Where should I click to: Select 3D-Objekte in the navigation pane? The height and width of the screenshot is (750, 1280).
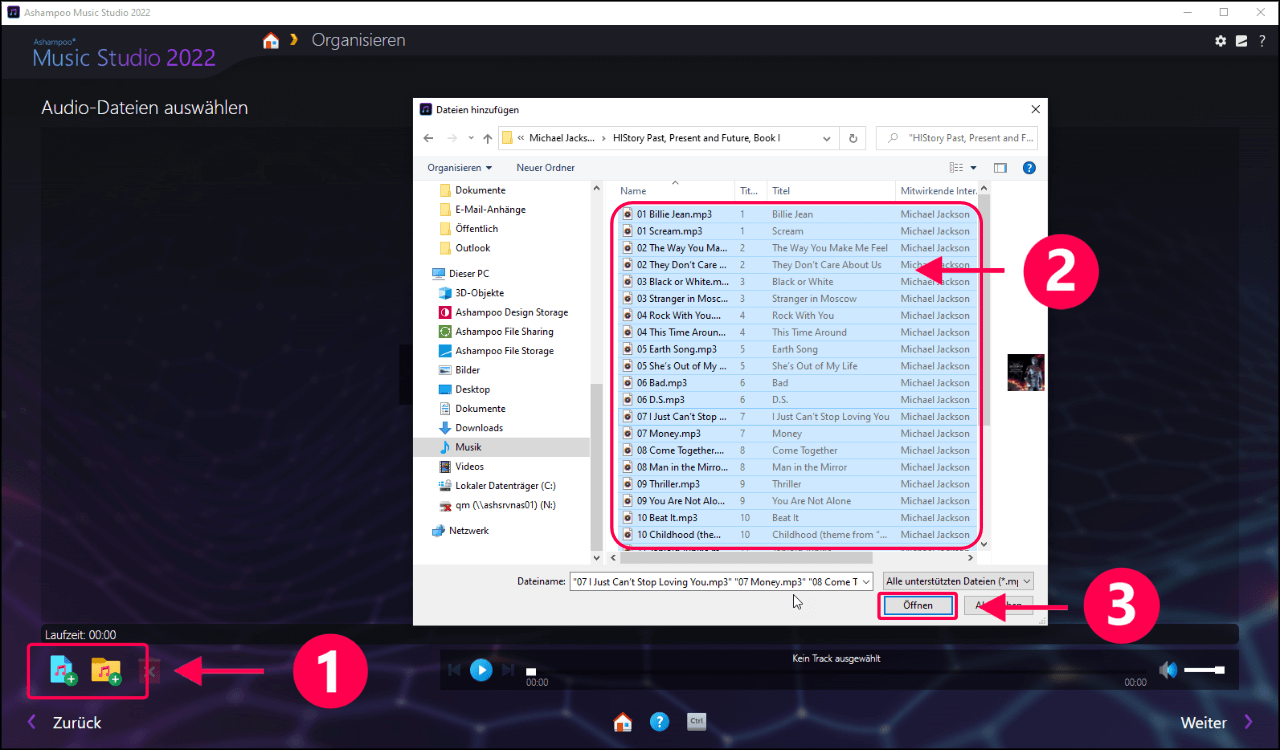(x=479, y=293)
